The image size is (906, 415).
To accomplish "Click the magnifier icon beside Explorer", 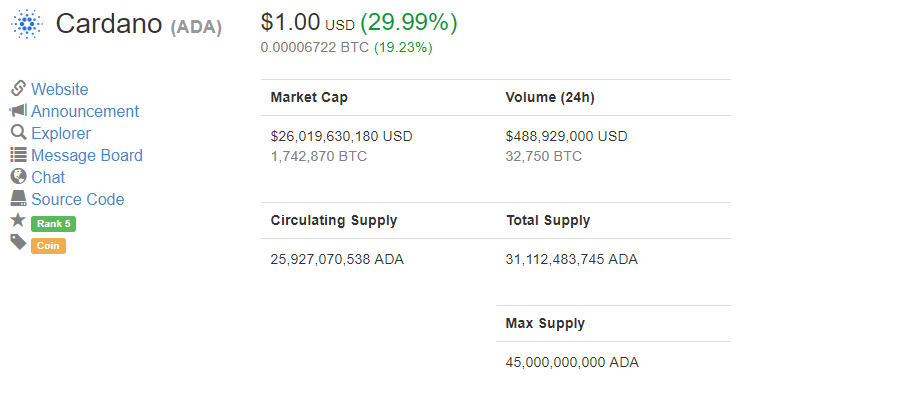I will click(x=18, y=132).
